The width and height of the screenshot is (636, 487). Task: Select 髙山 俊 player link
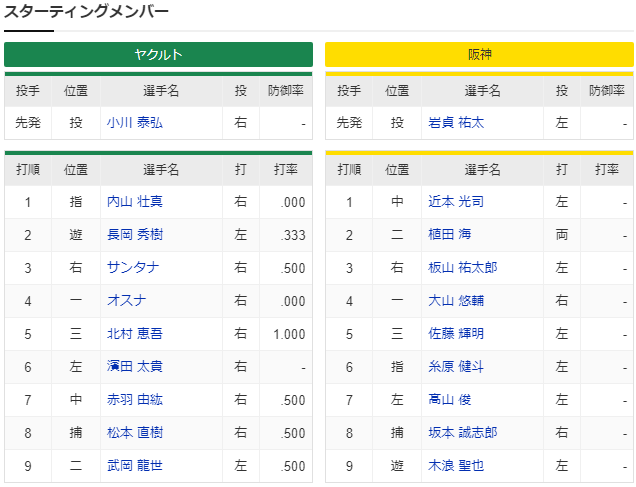(449, 400)
